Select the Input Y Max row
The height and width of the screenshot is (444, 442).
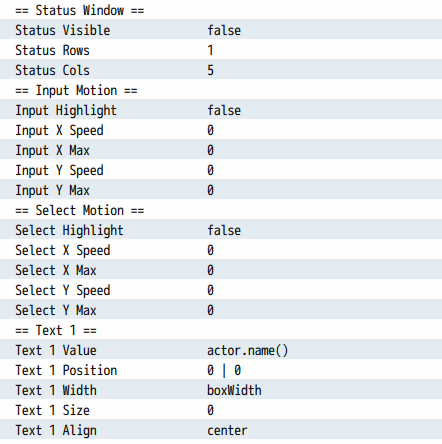pos(221,189)
